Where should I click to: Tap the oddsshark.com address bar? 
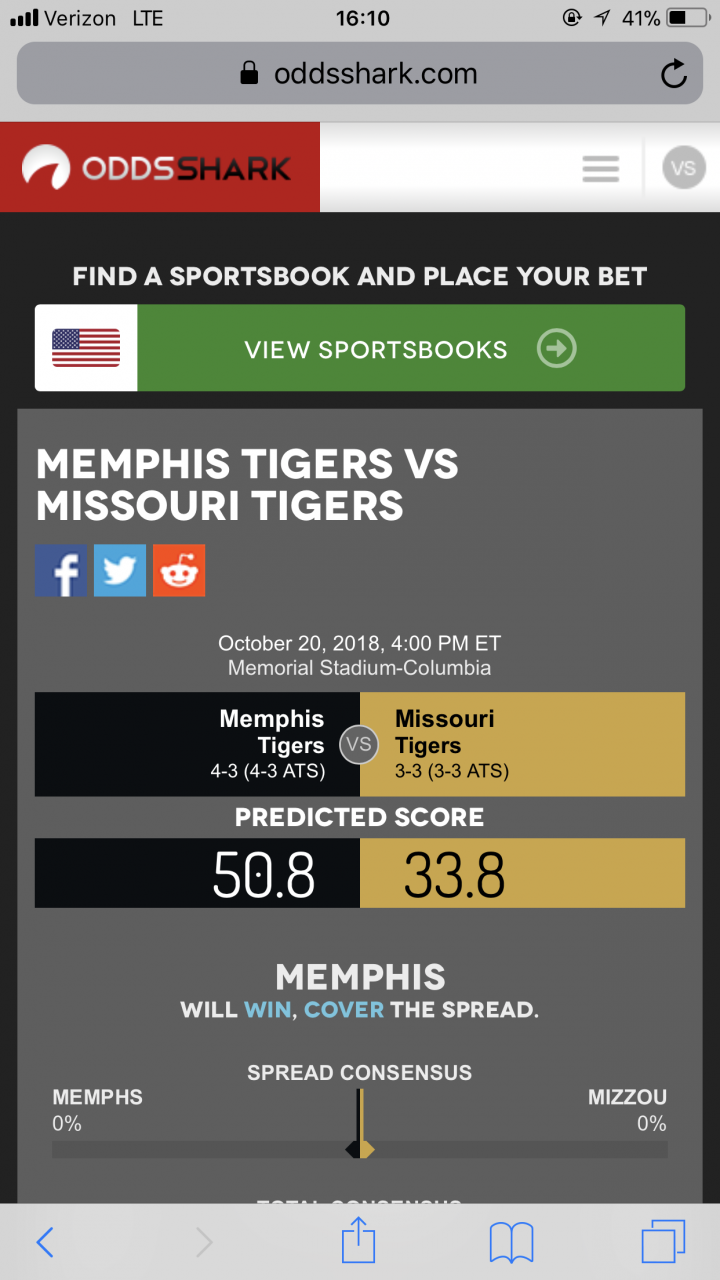click(360, 74)
